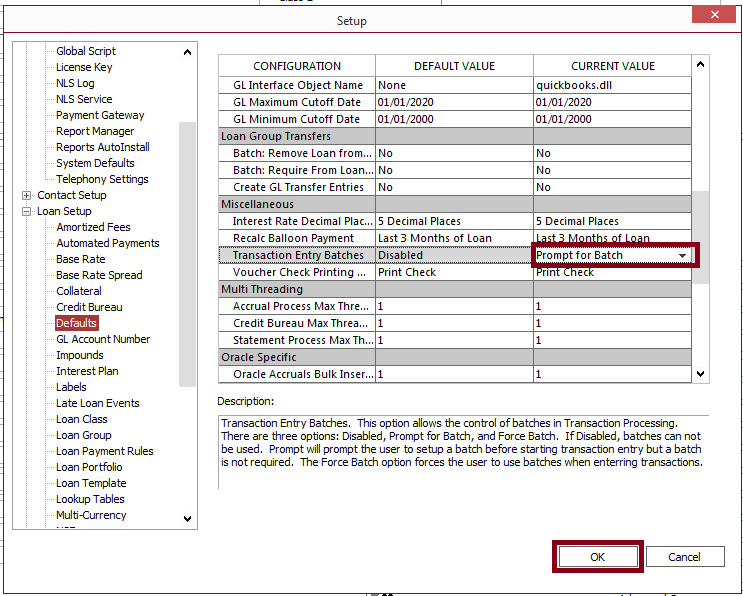This screenshot has height=596, width=743.
Task: Open NLS Service tree item
Action: (x=84, y=99)
